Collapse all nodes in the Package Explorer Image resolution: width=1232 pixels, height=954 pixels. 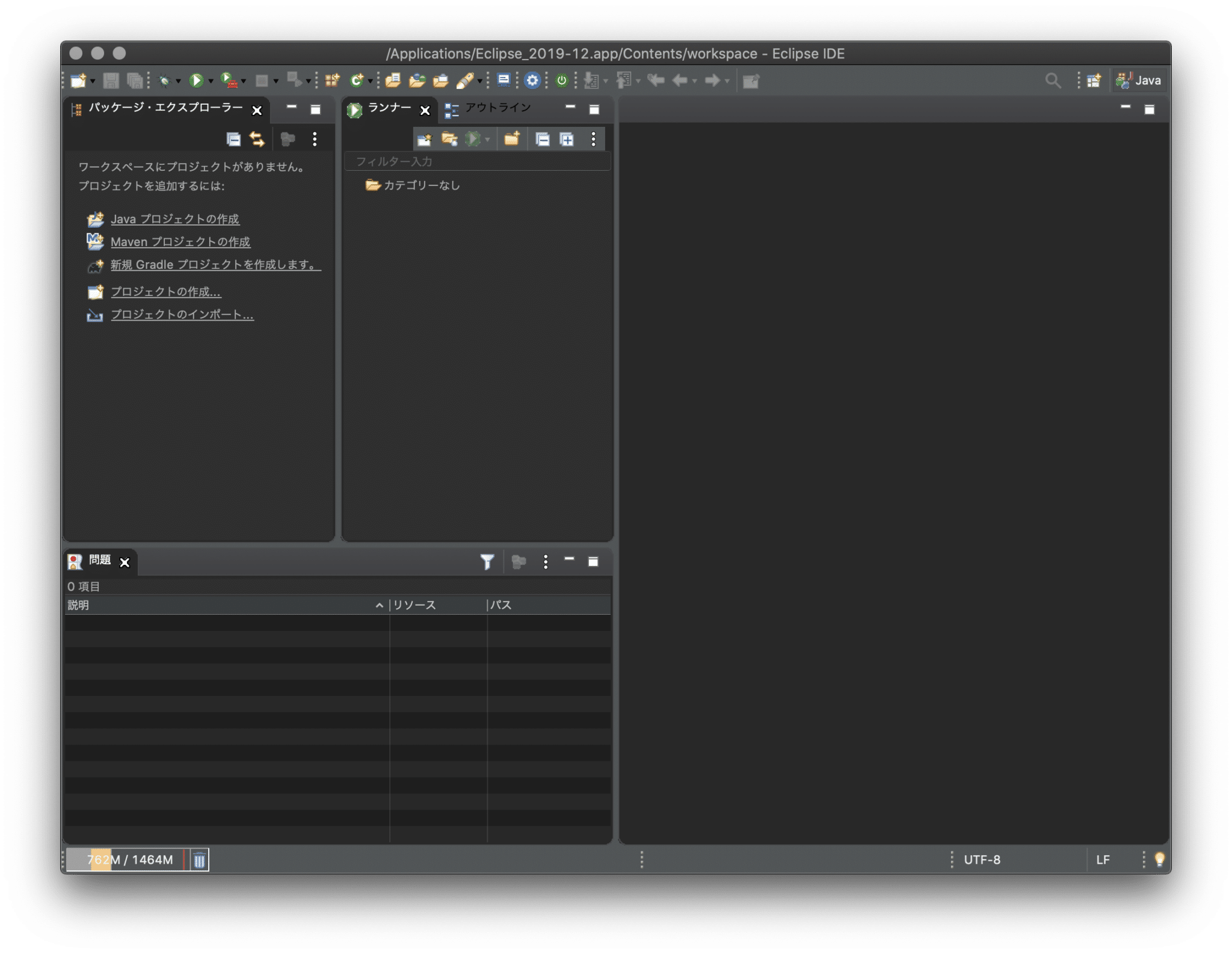tap(234, 139)
